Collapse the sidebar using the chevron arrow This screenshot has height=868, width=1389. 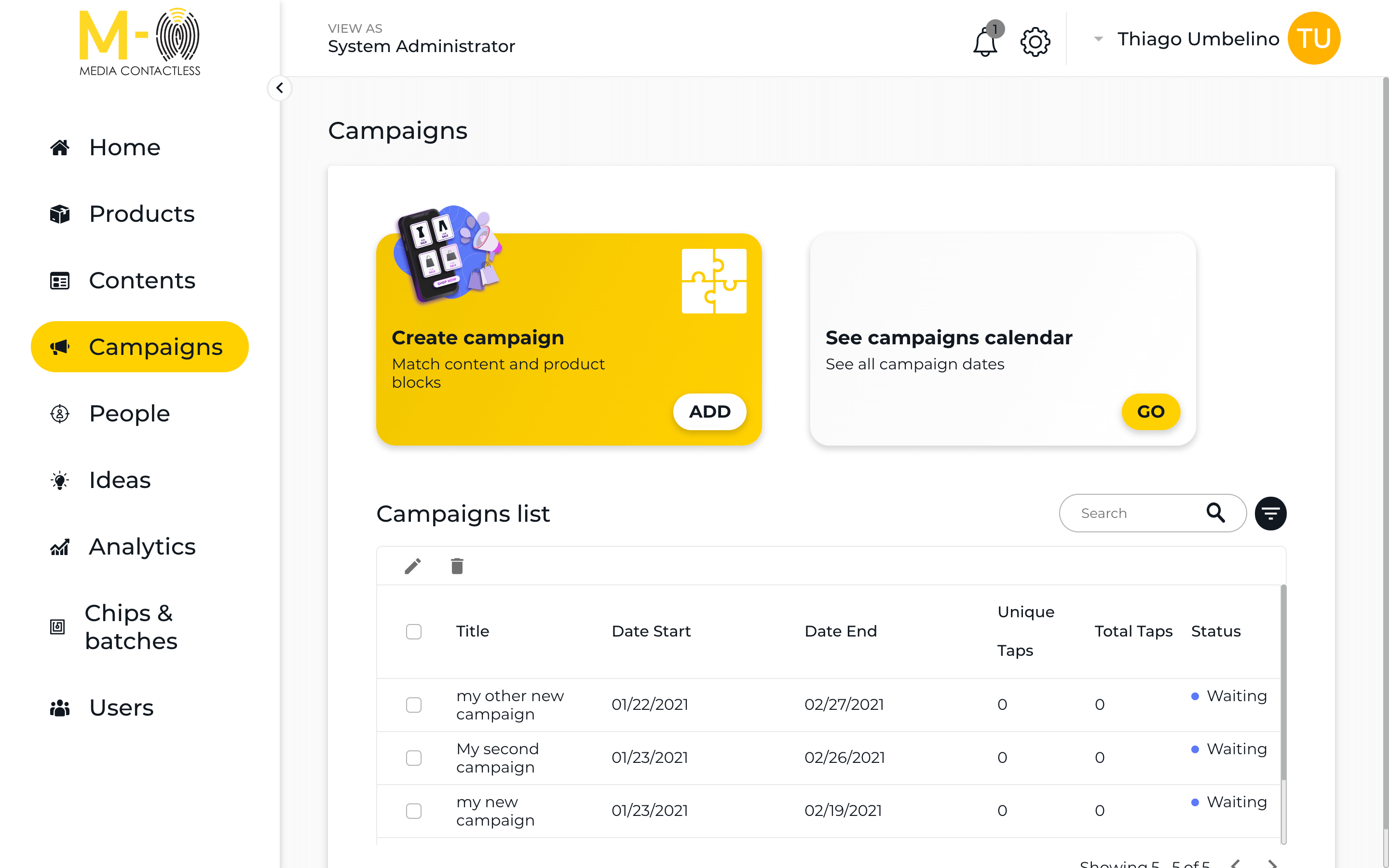tap(280, 88)
